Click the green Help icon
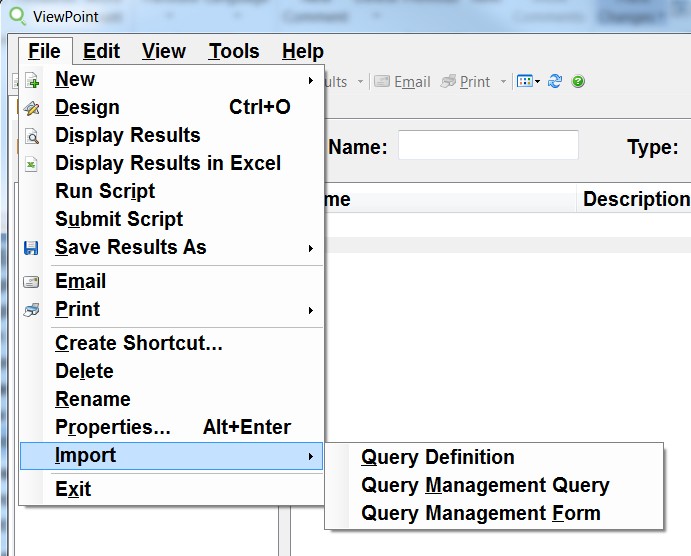The image size is (691, 556). pos(578,82)
